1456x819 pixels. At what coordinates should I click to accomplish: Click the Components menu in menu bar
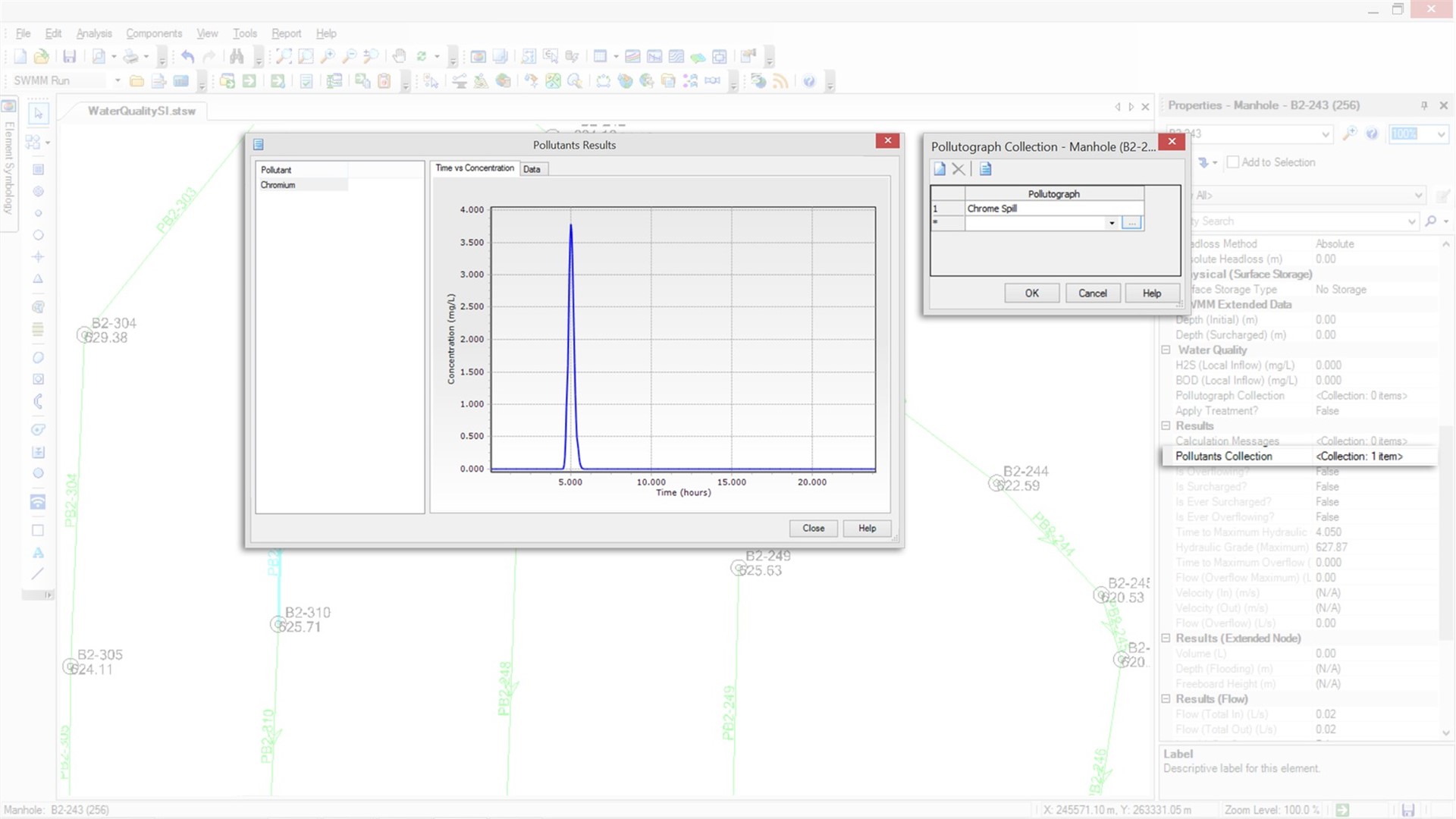(x=153, y=33)
